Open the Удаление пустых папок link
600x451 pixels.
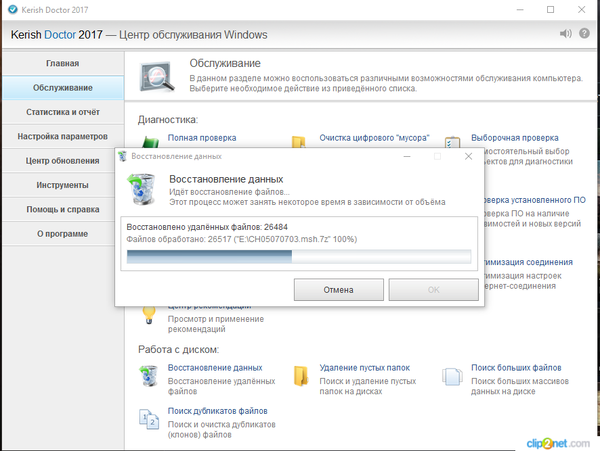[363, 368]
